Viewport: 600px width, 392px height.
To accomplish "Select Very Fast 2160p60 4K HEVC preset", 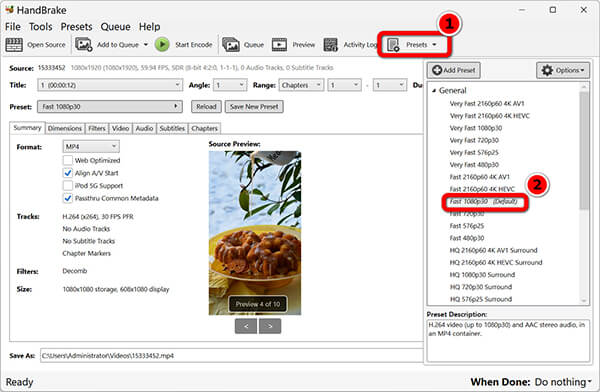I will pyautogui.click(x=490, y=116).
